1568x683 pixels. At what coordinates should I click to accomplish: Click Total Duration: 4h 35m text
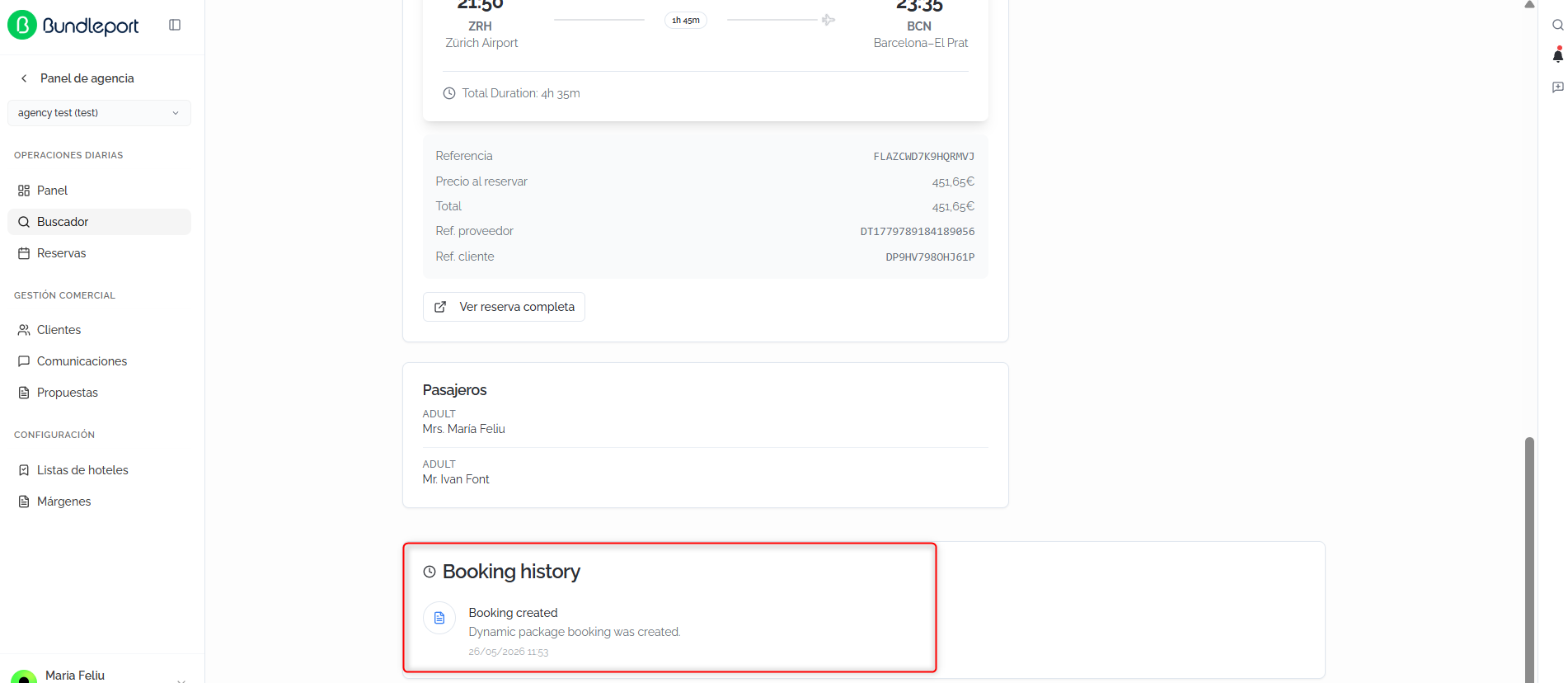[x=521, y=93]
